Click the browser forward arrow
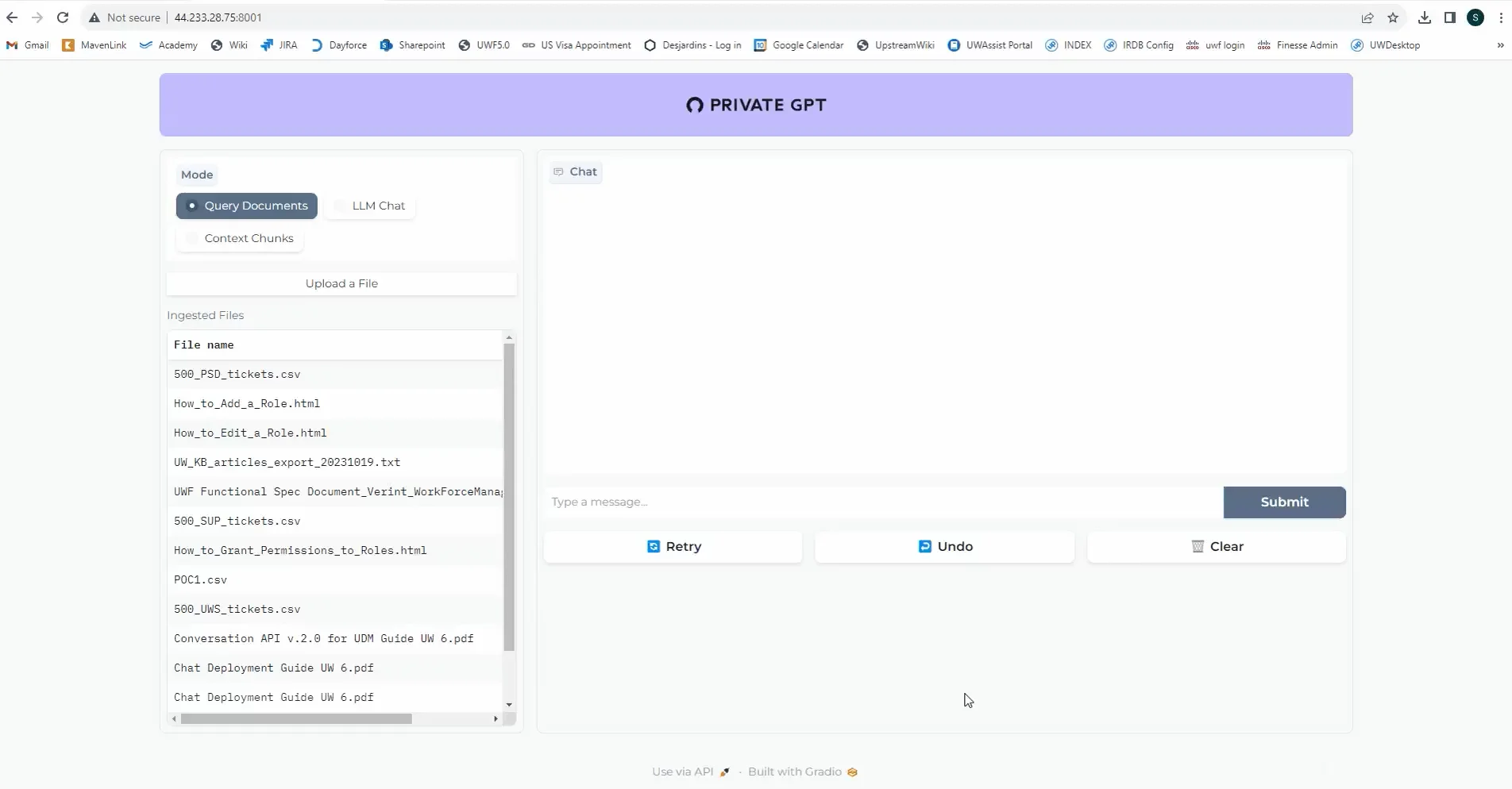The width and height of the screenshot is (1512, 789). 37,17
